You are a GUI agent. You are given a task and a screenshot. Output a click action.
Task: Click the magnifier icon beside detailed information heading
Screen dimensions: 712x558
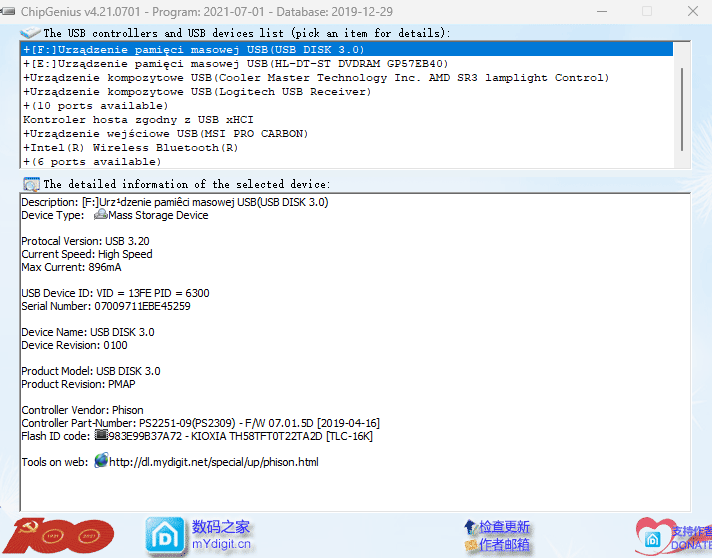pos(31,184)
